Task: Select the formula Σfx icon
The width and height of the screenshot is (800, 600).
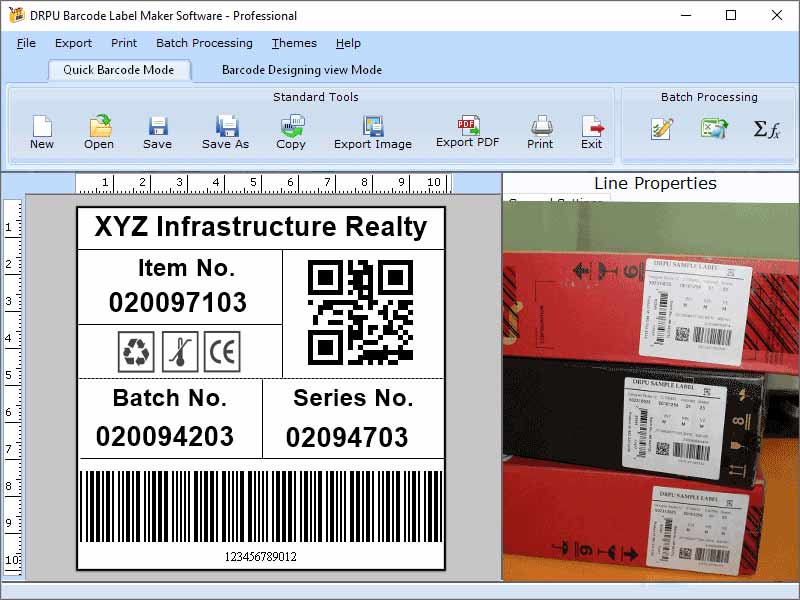Action: pos(766,129)
